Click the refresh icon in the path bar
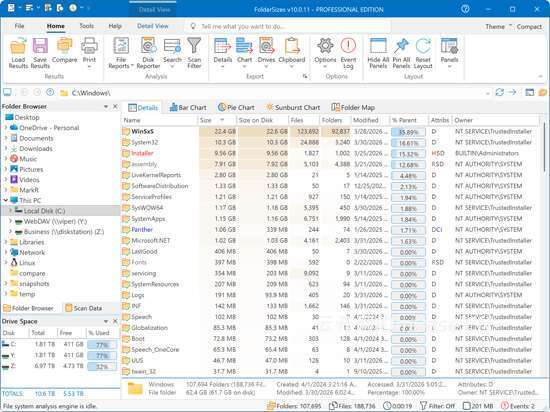The image size is (550, 412). click(x=499, y=93)
